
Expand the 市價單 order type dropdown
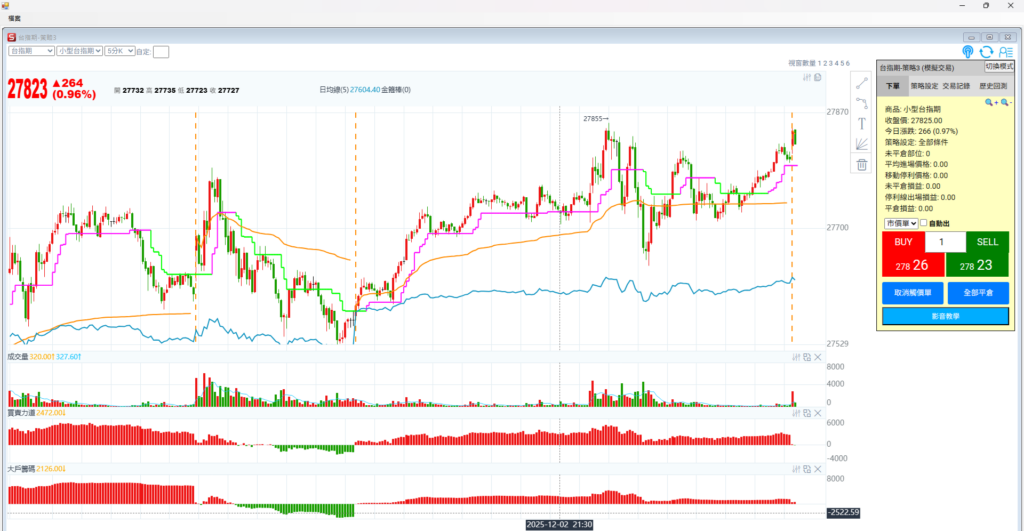pyautogui.click(x=900, y=223)
